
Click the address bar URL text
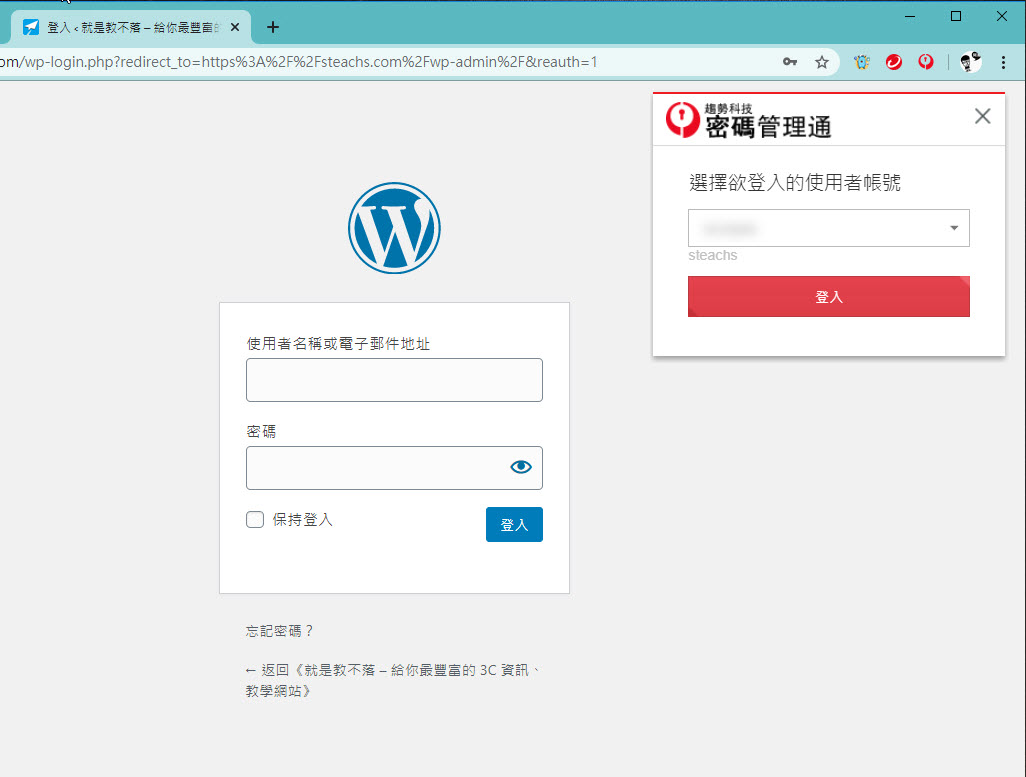click(298, 62)
